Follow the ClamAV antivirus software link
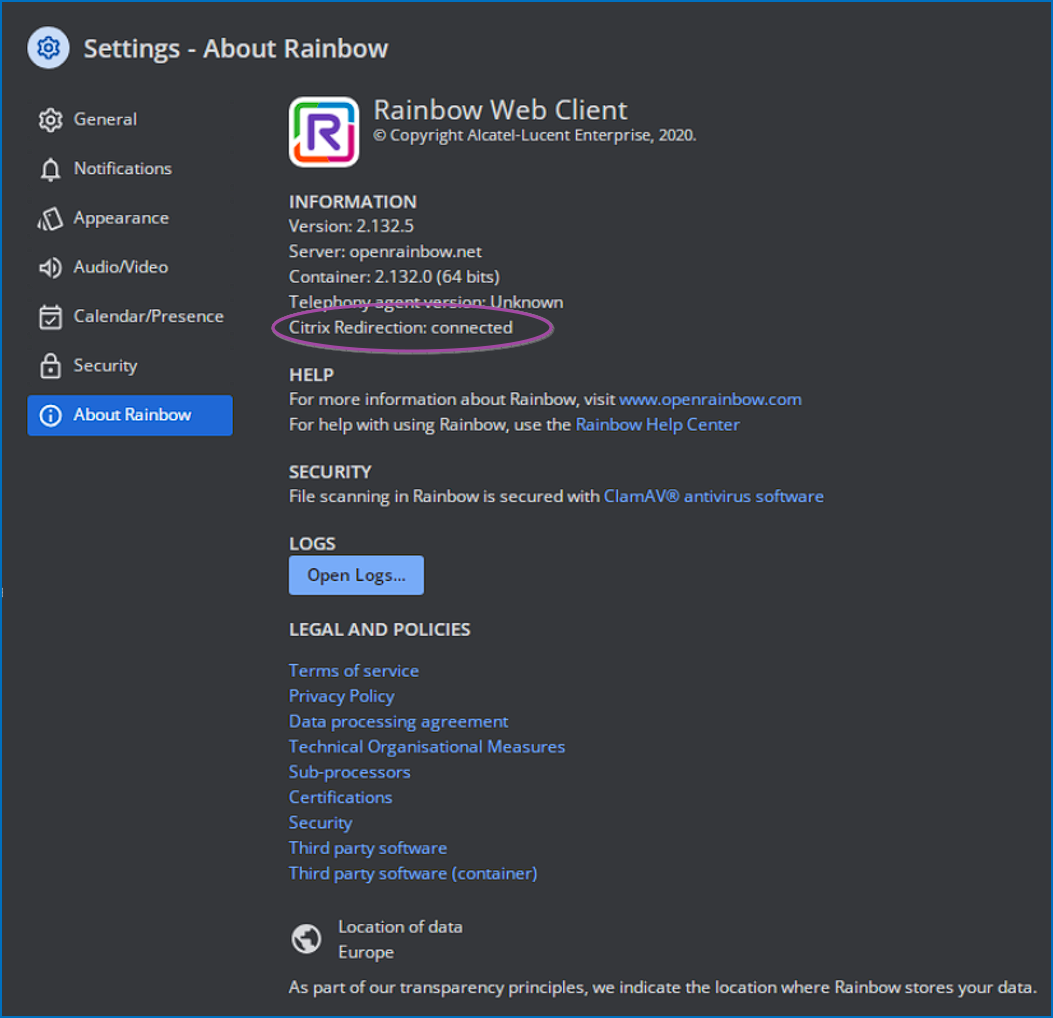The image size is (1053, 1018). pos(713,496)
